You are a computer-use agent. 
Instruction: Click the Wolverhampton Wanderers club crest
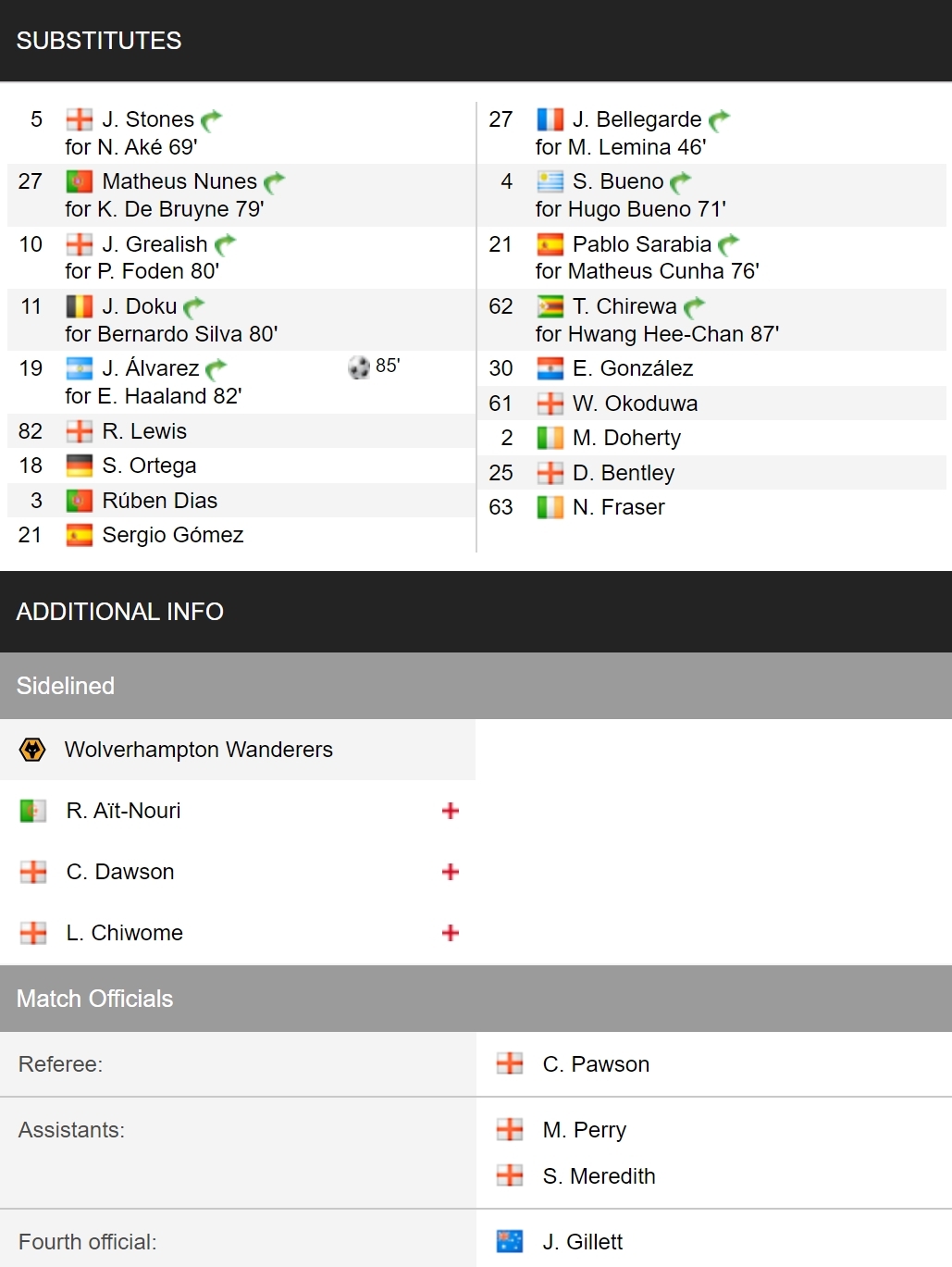tap(32, 750)
